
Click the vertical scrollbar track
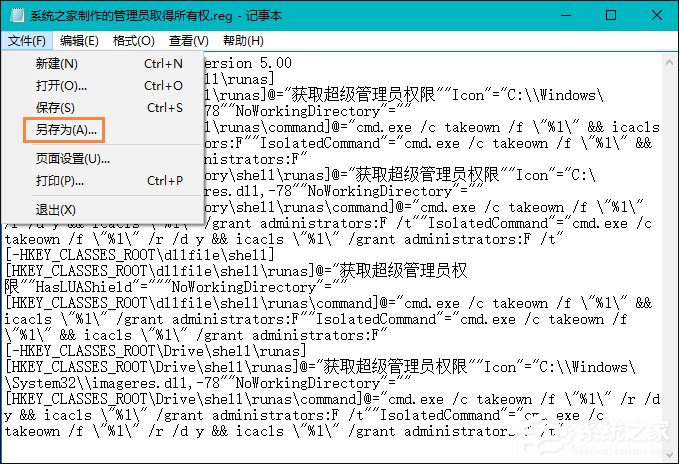669,260
